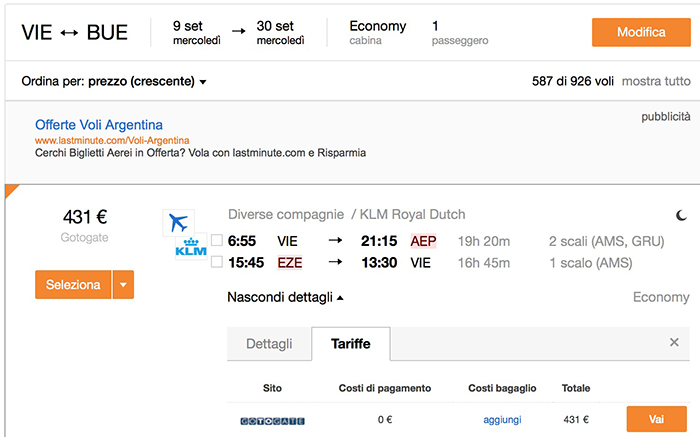Switch to the Dettagli tab
Image resolution: width=700 pixels, height=437 pixels.
coord(269,344)
